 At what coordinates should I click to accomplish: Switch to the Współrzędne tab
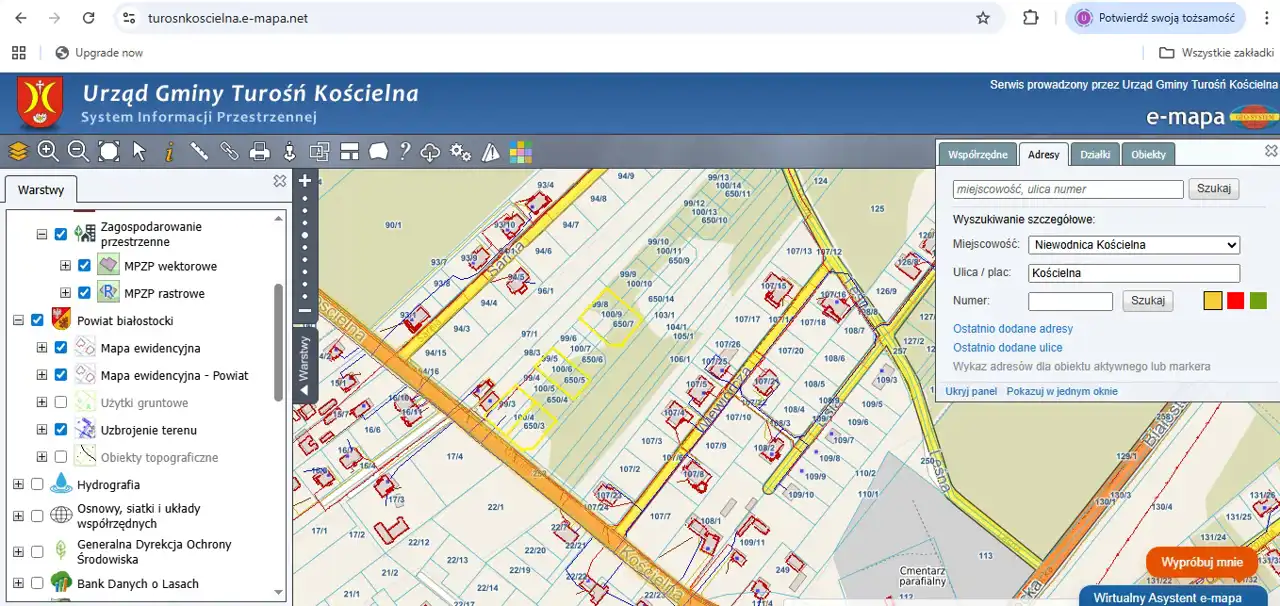click(x=977, y=155)
